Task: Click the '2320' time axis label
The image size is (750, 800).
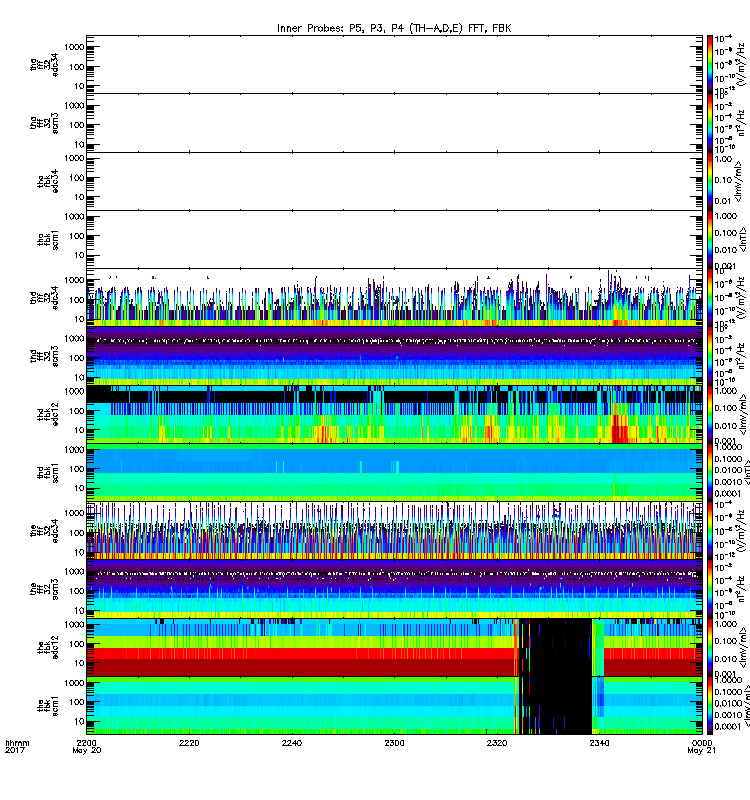Action: [497, 743]
